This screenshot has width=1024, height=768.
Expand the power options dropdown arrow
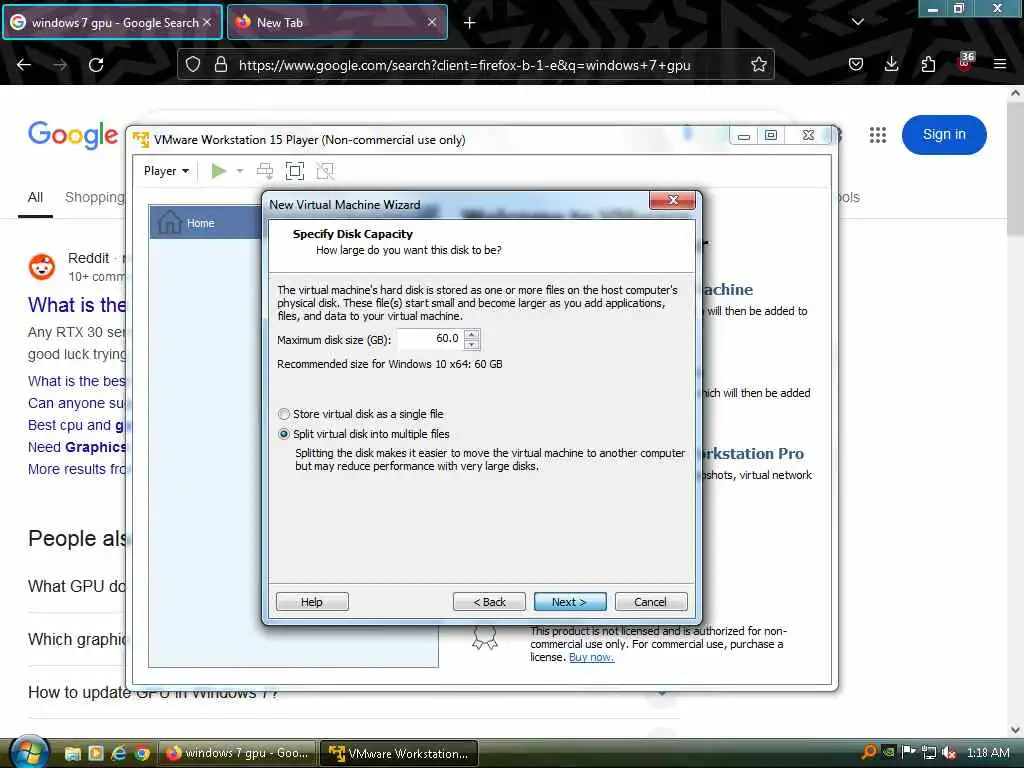tap(240, 171)
